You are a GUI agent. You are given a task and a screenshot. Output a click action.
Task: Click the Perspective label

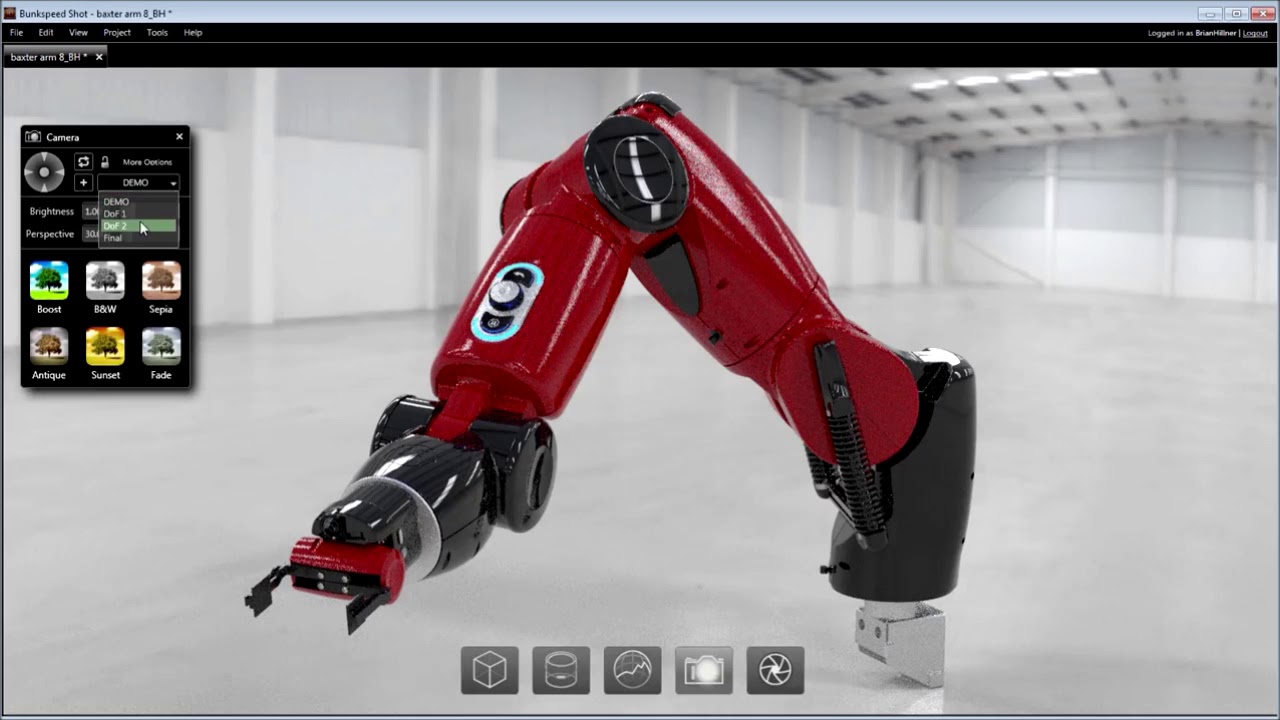(50, 234)
